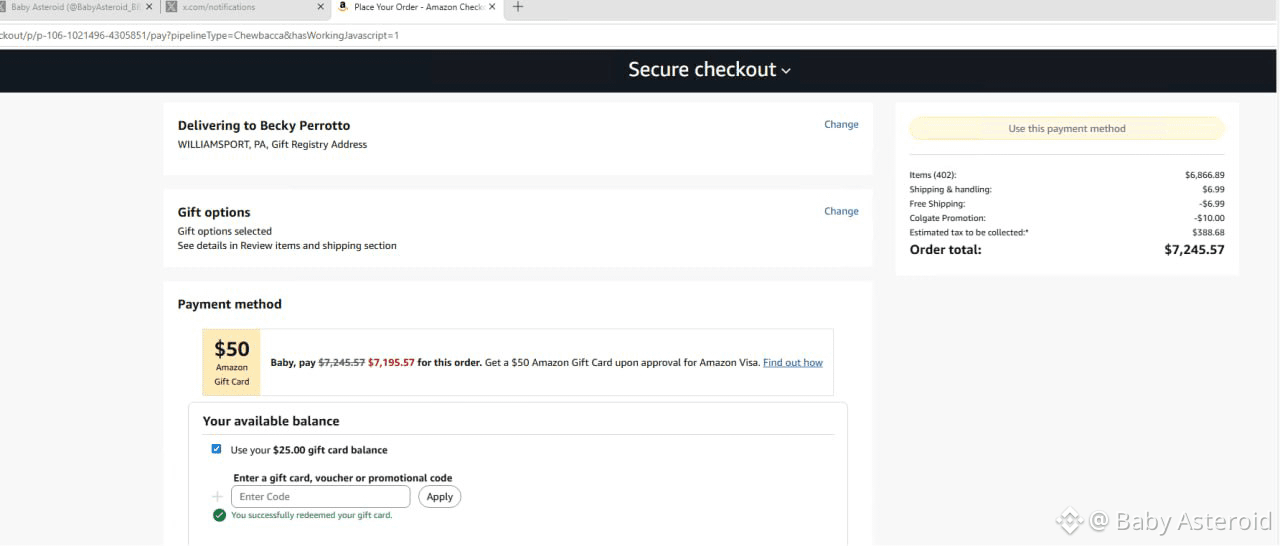Click the Your available balance heading
Viewport: 1280px width, 546px height.
pos(271,421)
